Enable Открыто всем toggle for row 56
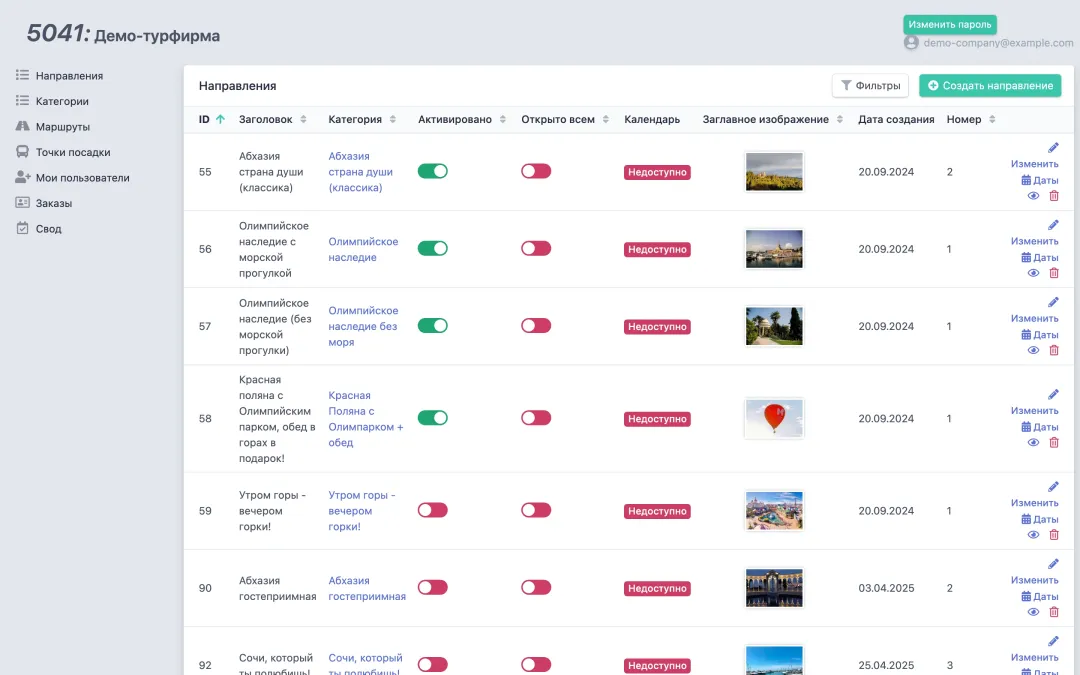 point(536,248)
